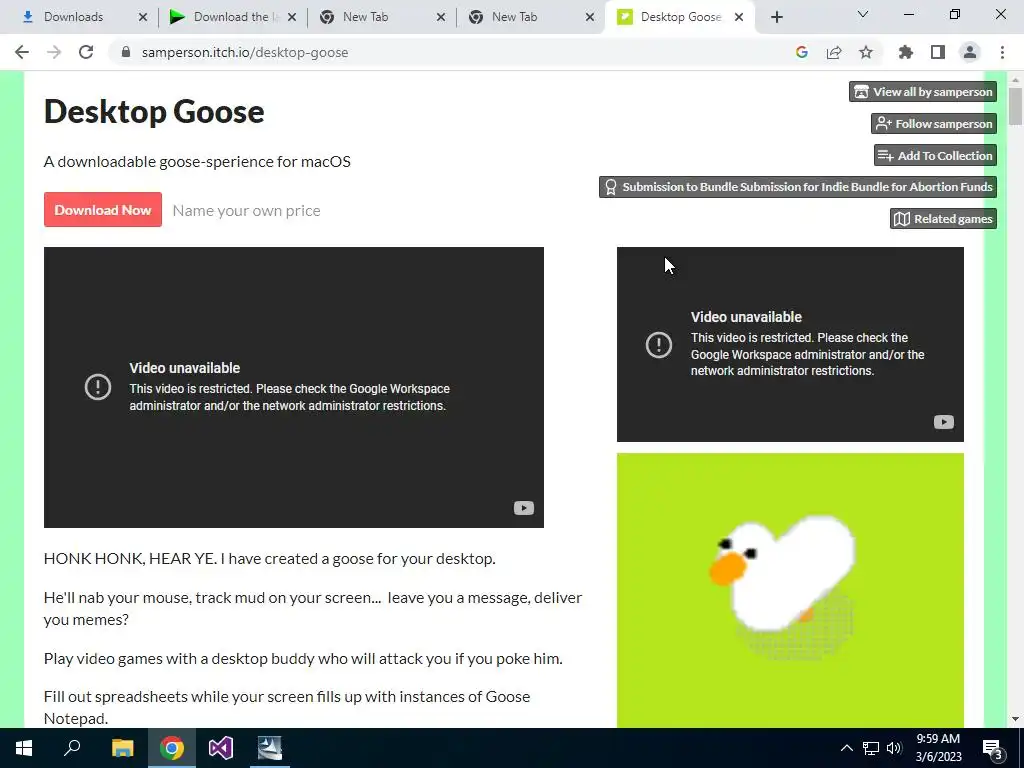Open Windows taskbar search
1024x768 pixels.
pos(72,748)
